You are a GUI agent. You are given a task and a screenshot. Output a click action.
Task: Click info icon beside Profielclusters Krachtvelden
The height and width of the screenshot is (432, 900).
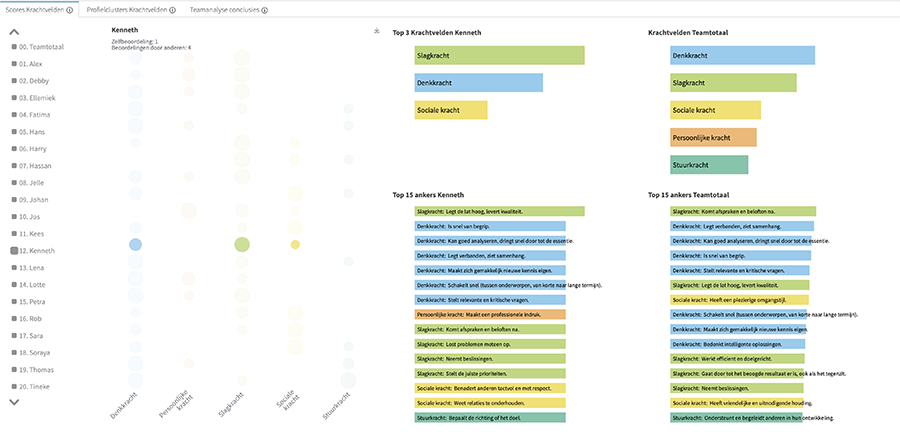coord(173,10)
